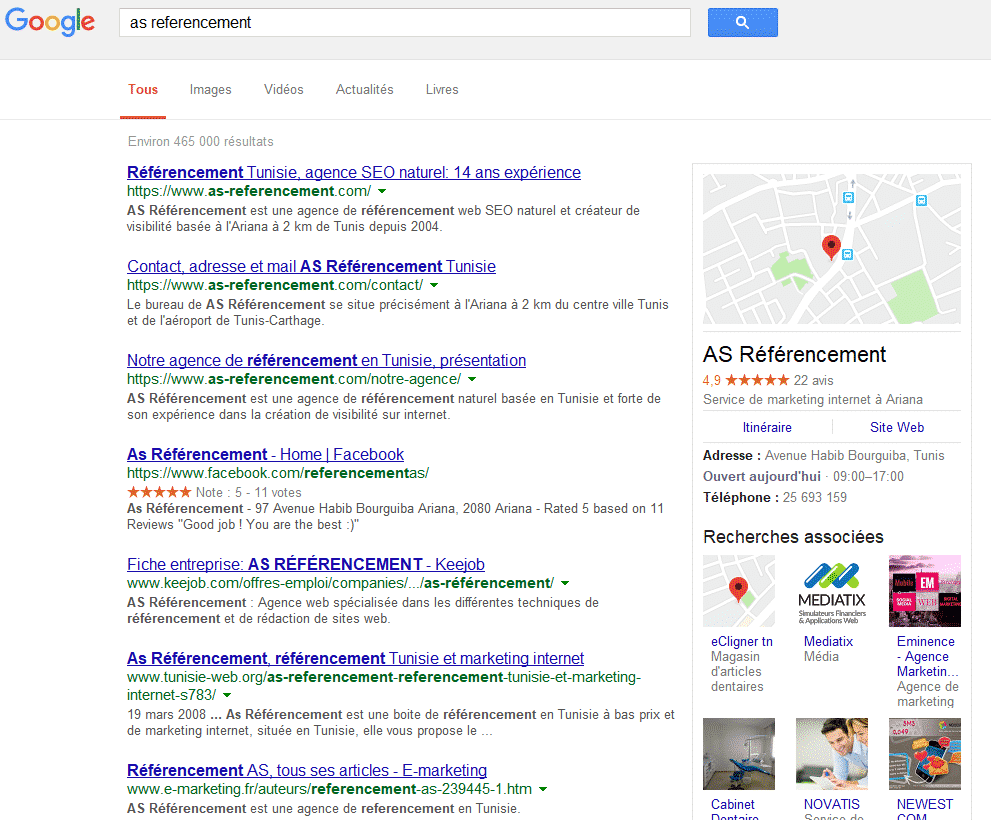Viewport: 991px width, 820px height.
Task: Click the 'NOVATIS' related search link
Action: (x=832, y=804)
